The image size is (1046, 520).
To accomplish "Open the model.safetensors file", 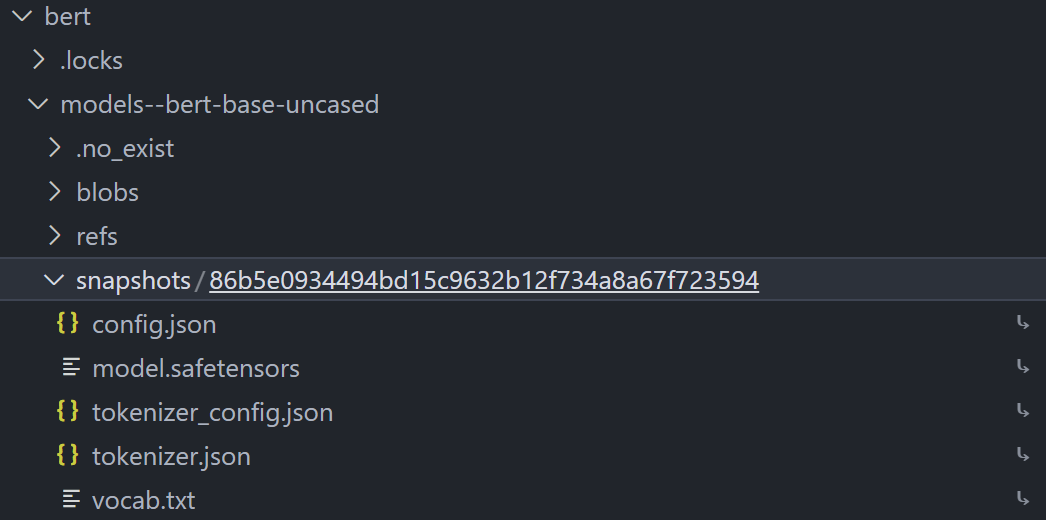I will (x=196, y=368).
